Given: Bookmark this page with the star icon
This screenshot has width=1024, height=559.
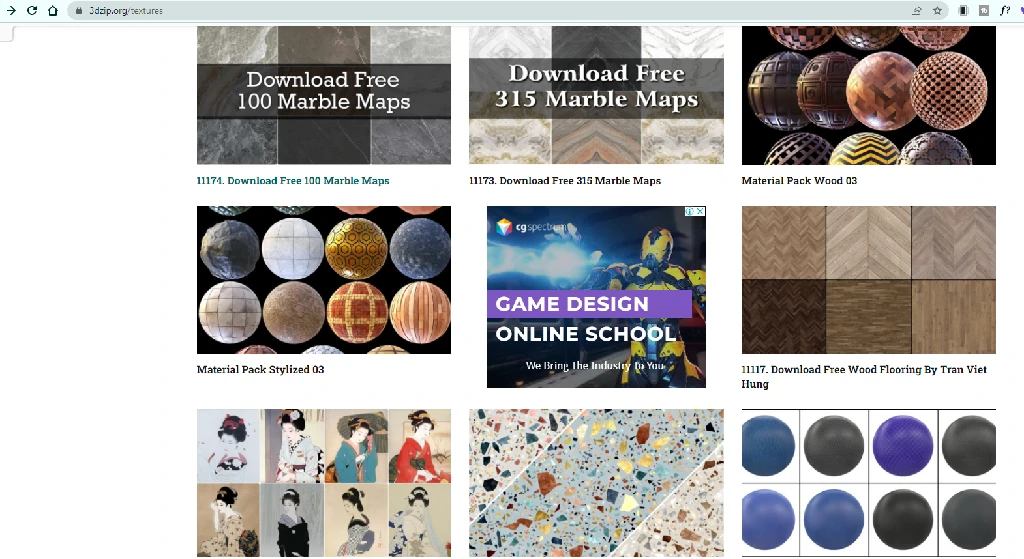Looking at the screenshot, I should click(x=937, y=10).
